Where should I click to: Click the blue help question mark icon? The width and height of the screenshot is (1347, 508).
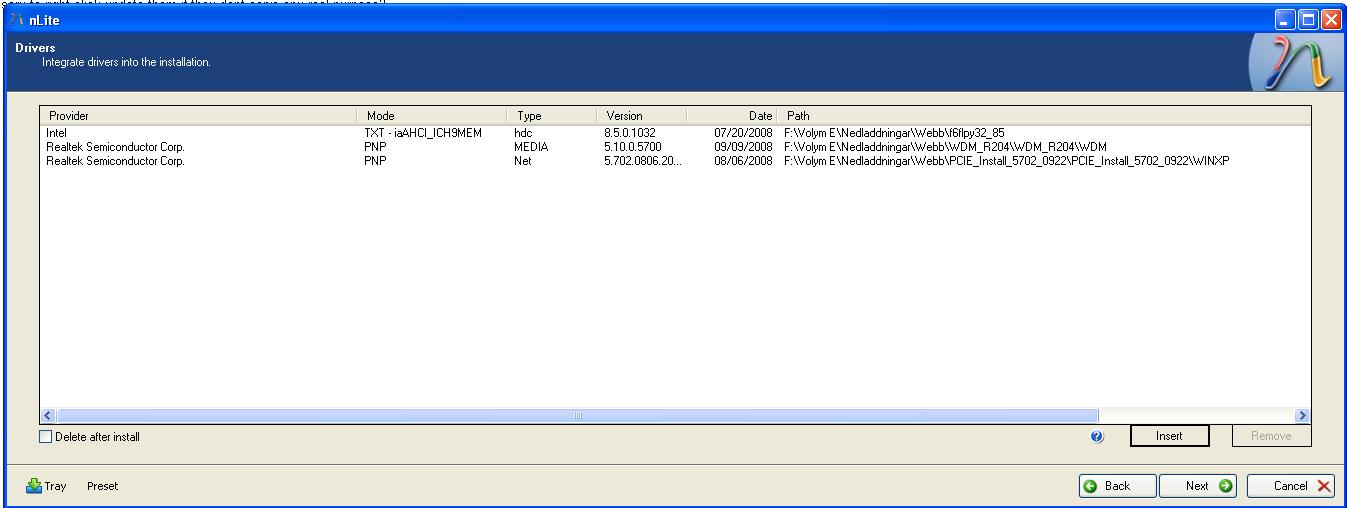pyautogui.click(x=1098, y=437)
